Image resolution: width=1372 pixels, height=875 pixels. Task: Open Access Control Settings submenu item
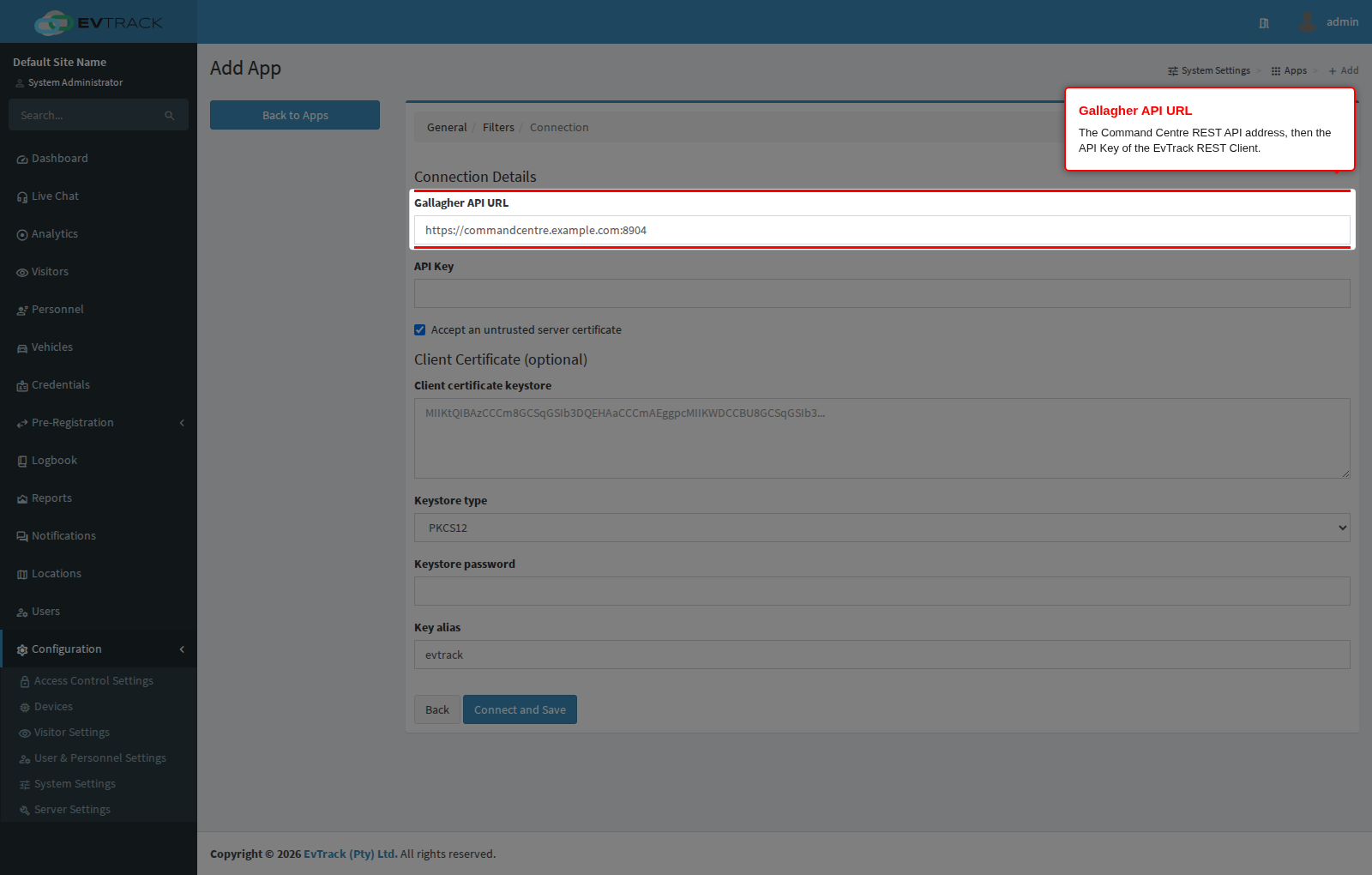(93, 681)
